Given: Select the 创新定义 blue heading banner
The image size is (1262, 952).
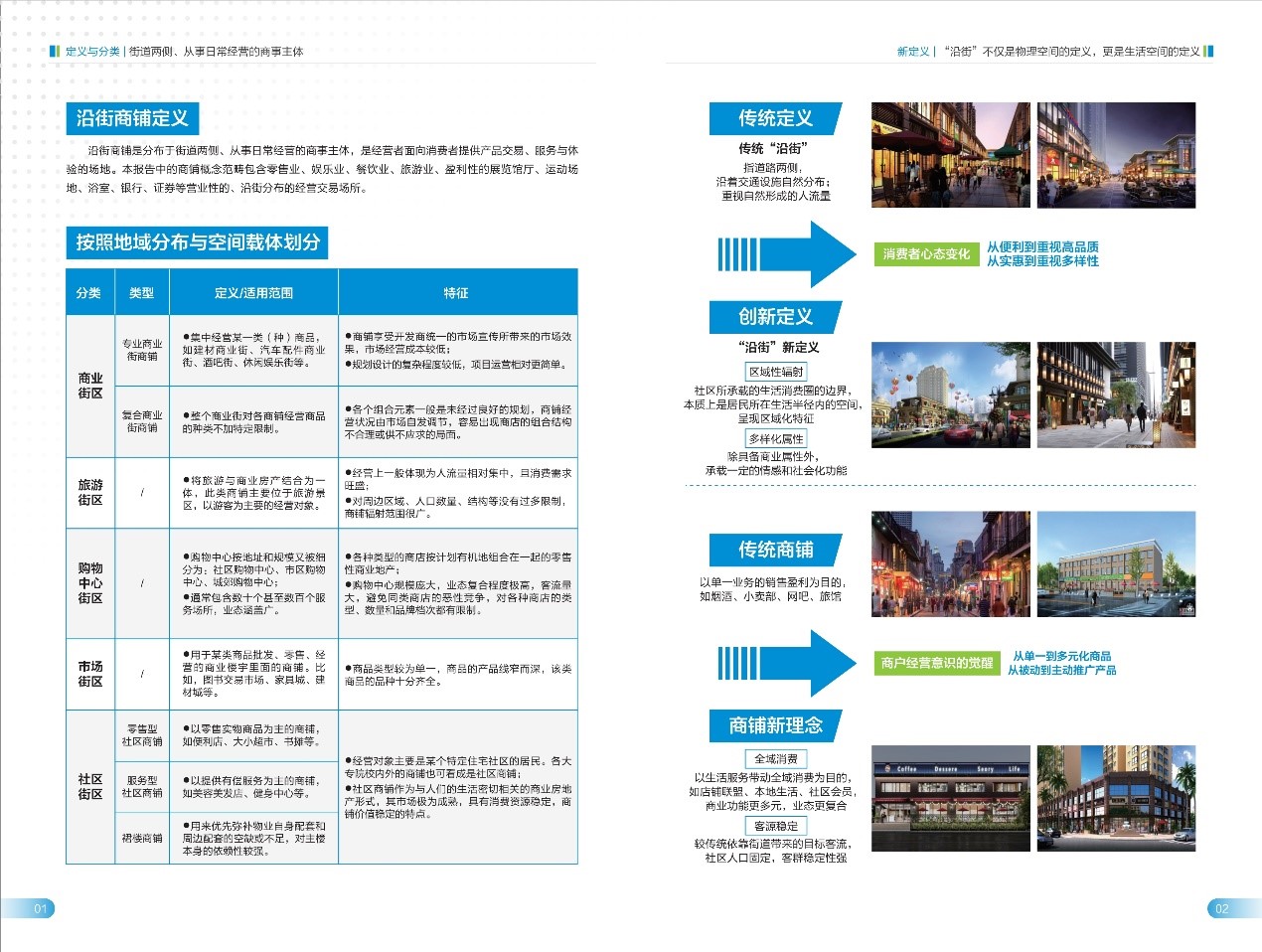Looking at the screenshot, I should click(775, 317).
